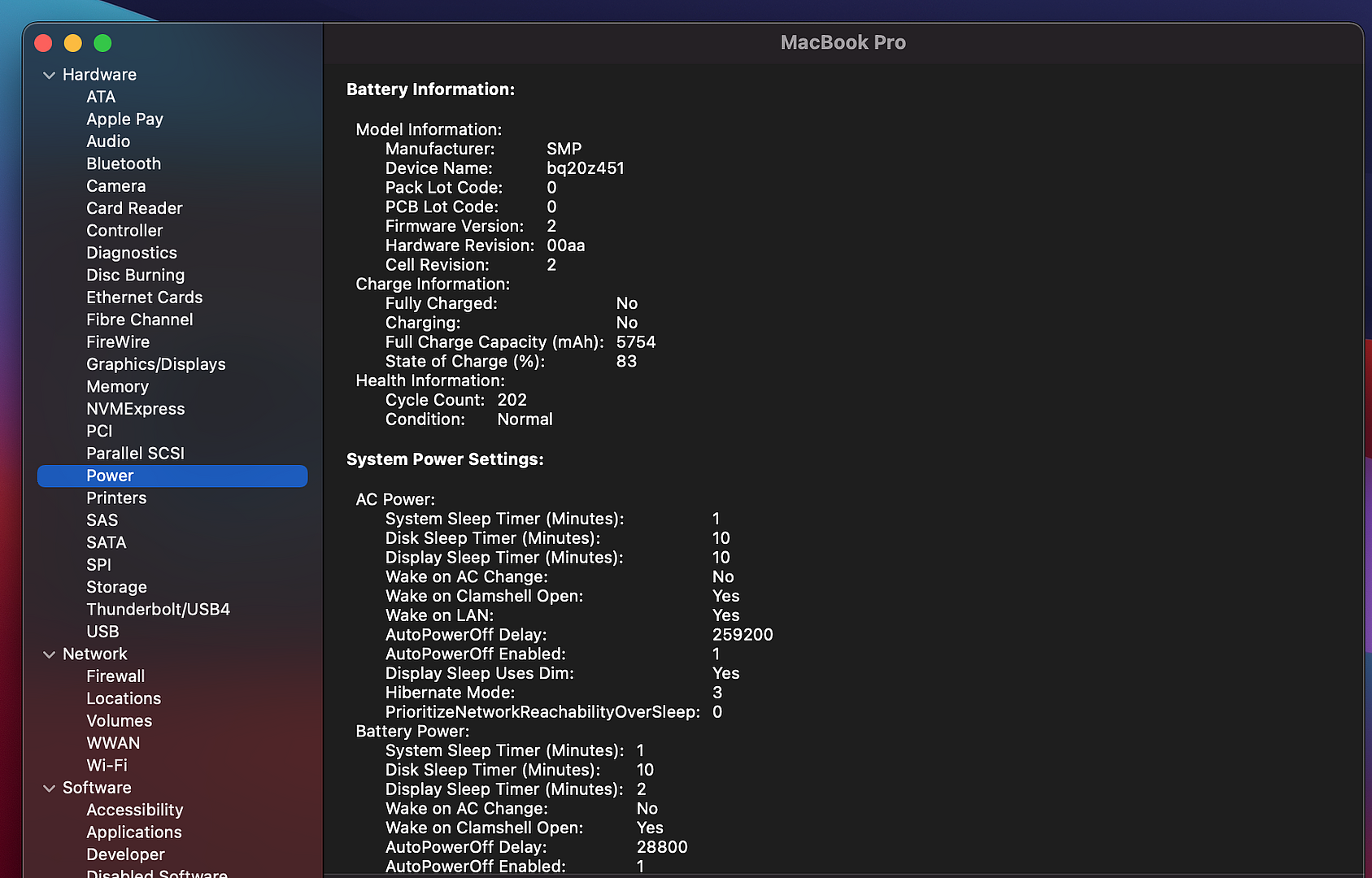Click the Cycle Count value 202
The image size is (1372, 878).
pos(512,400)
